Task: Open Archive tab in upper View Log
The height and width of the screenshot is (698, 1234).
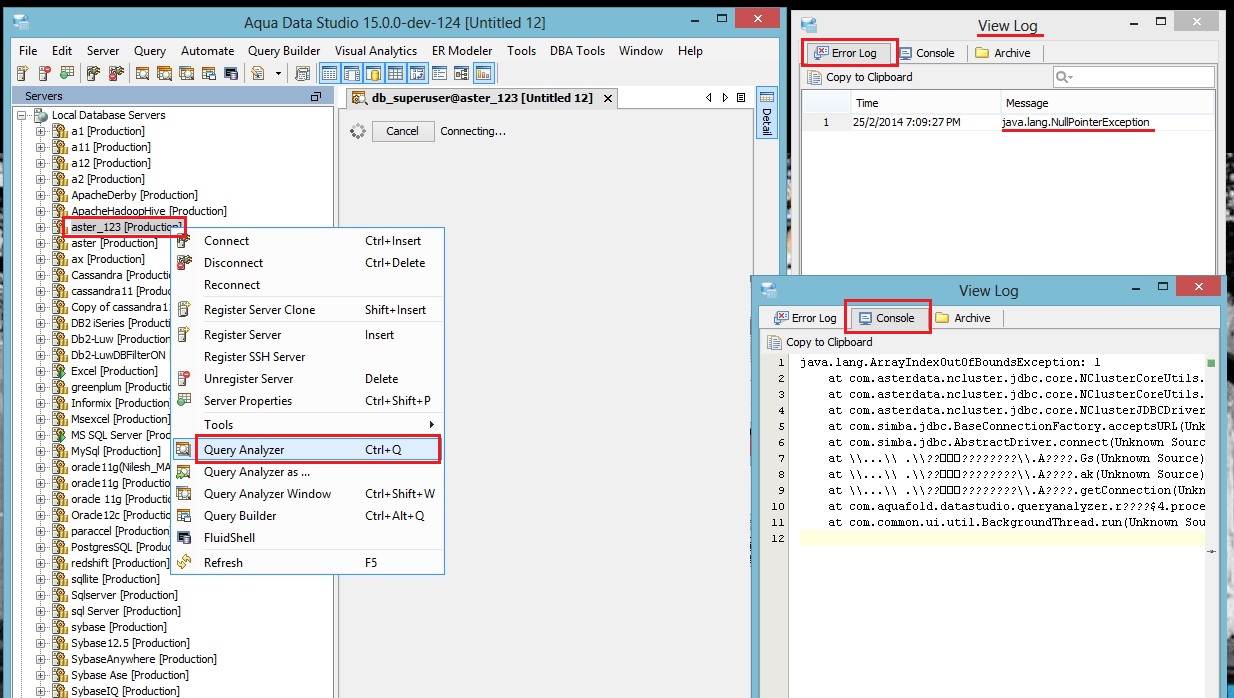Action: [x=1003, y=53]
